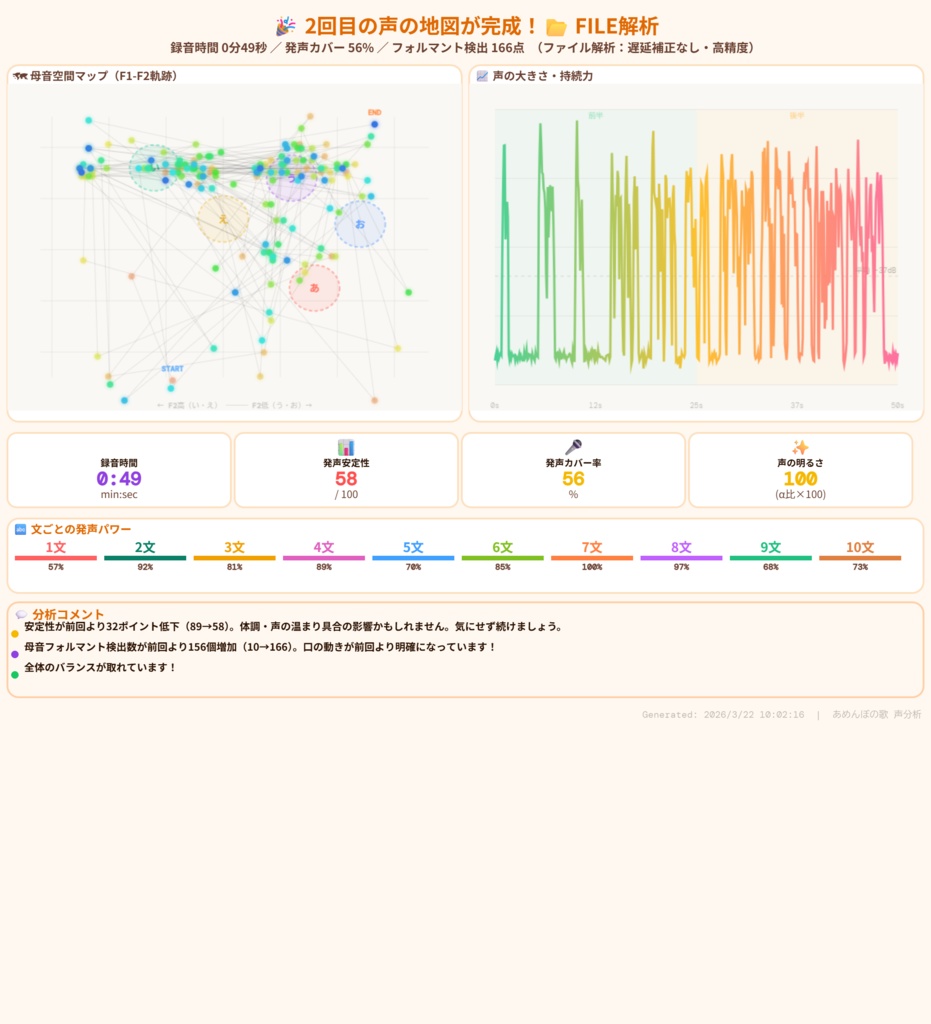
Task: Click the microphone icon above 発声カバー率
Action: click(x=573, y=447)
